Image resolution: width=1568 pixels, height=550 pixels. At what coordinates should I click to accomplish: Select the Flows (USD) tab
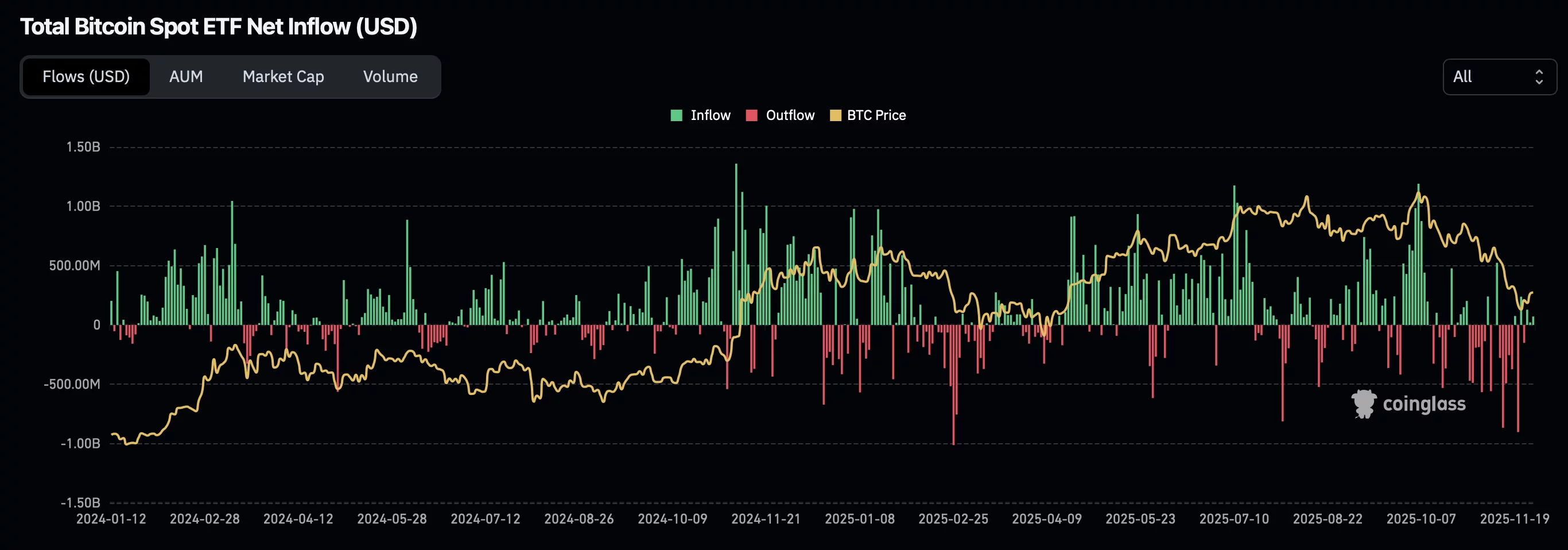pyautogui.click(x=86, y=77)
